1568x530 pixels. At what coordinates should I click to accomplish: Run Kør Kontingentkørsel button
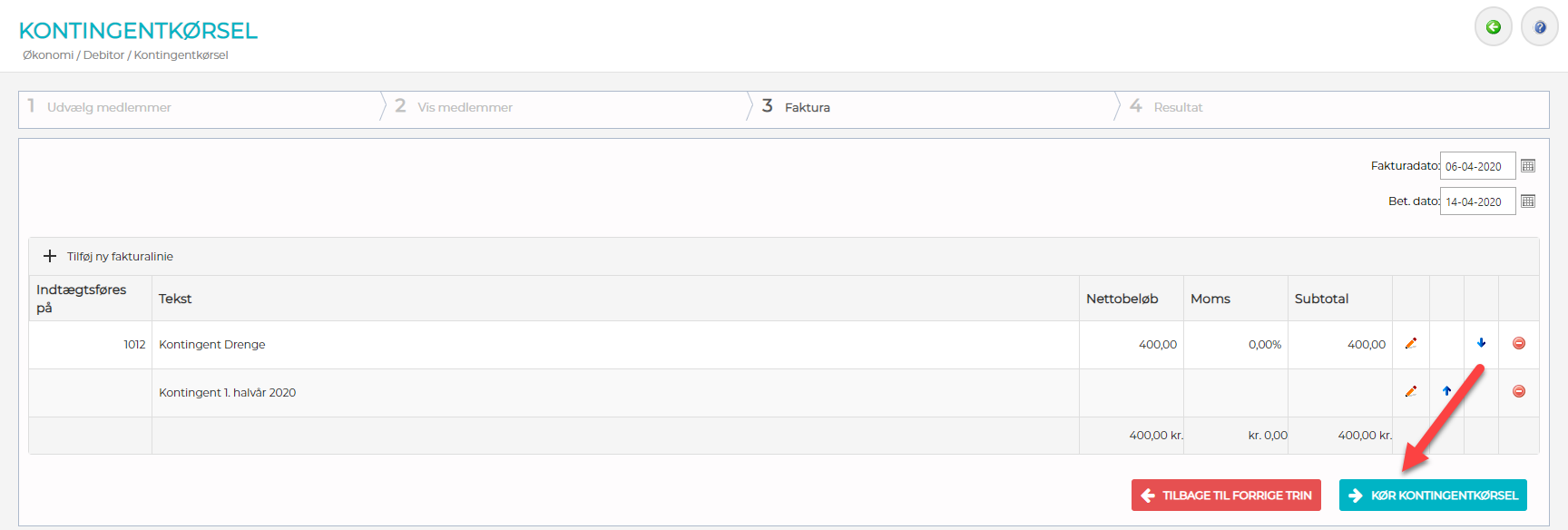click(1433, 496)
